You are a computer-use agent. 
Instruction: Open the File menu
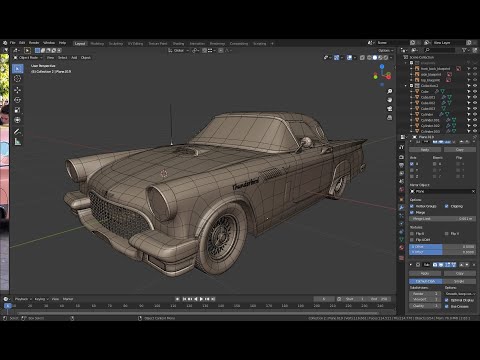[13, 43]
